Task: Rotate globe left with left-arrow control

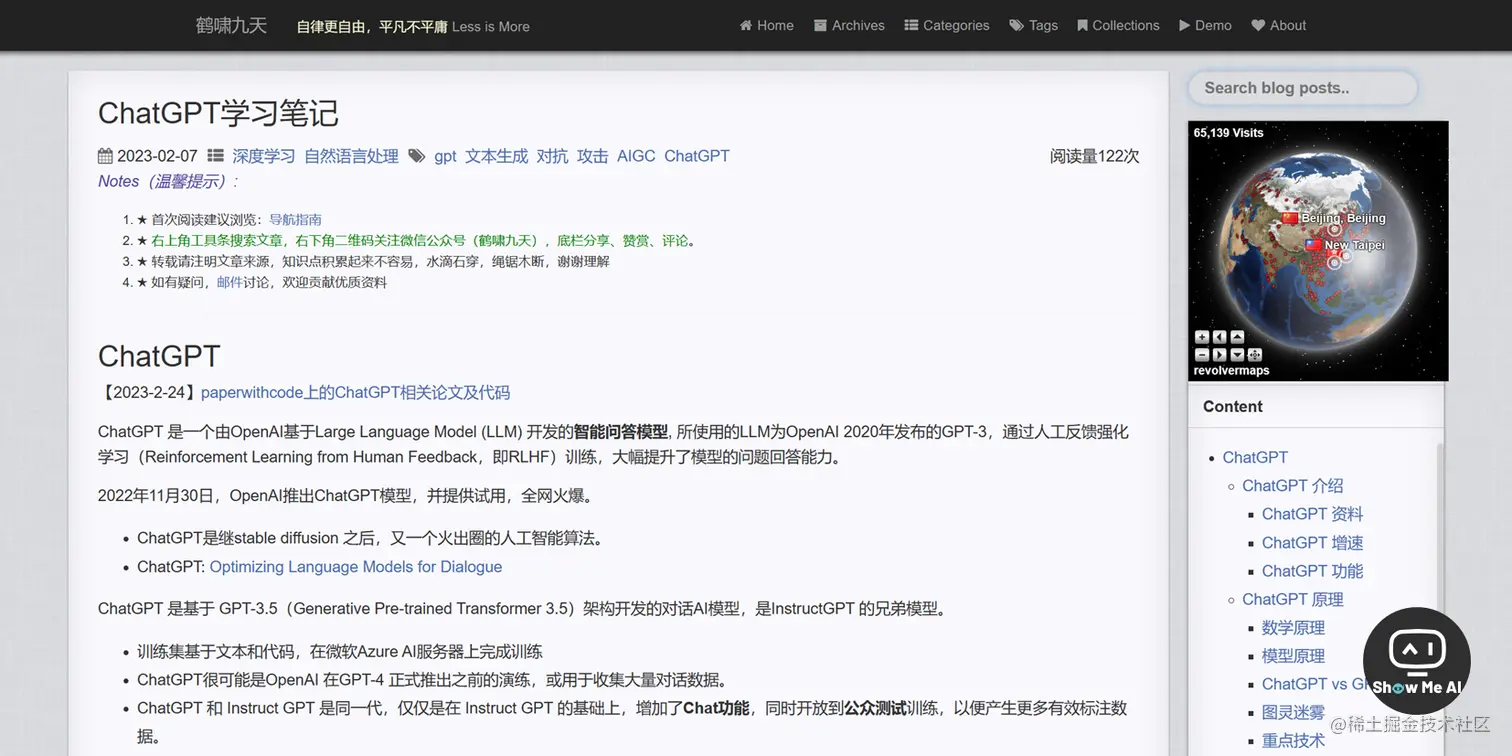Action: (1220, 337)
